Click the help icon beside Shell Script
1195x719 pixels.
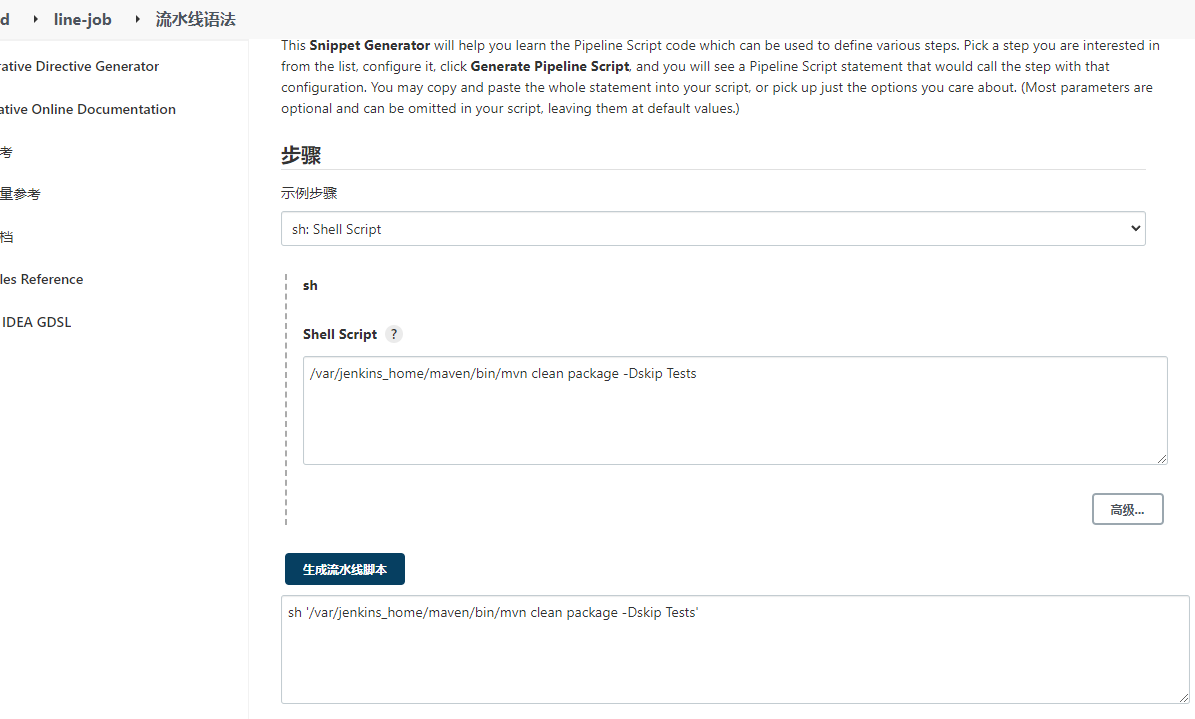pos(394,334)
